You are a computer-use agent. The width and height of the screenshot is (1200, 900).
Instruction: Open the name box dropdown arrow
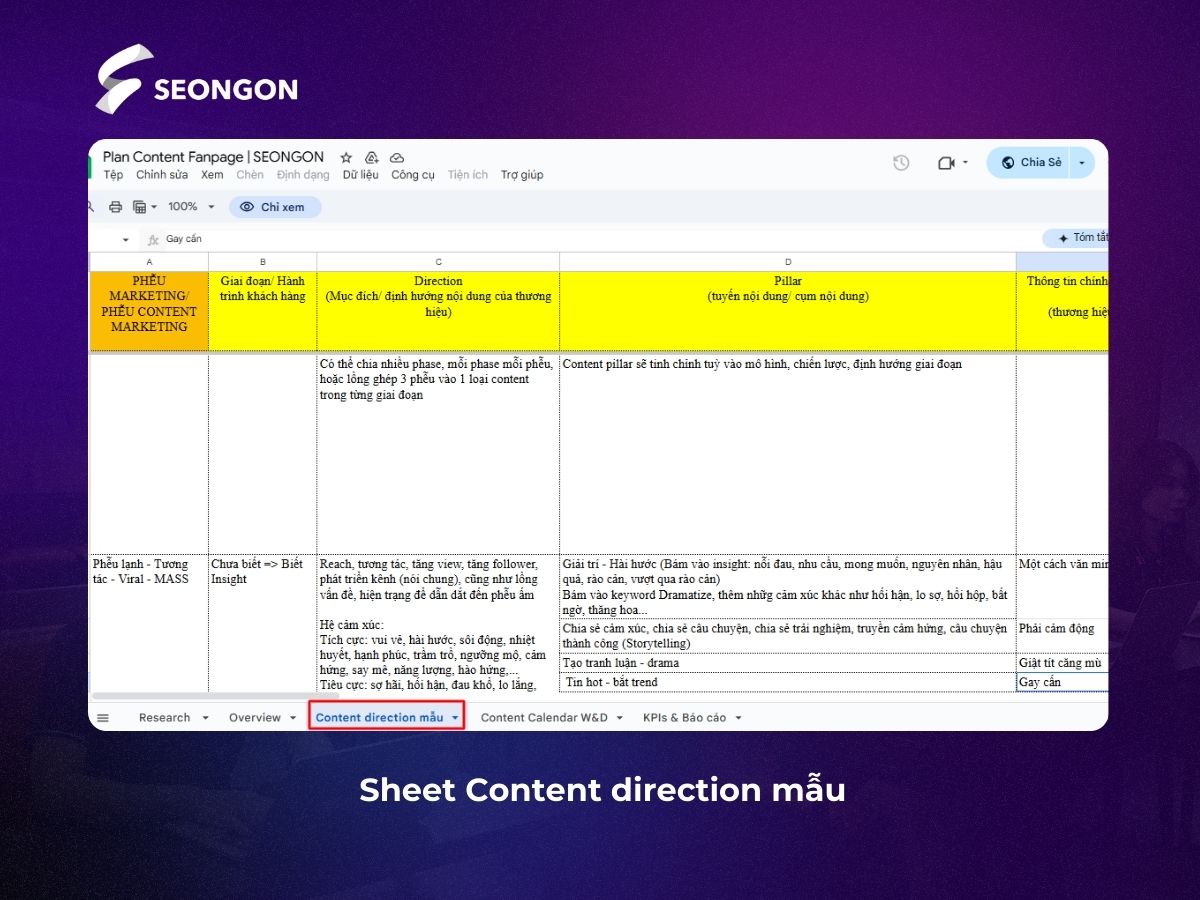click(125, 240)
